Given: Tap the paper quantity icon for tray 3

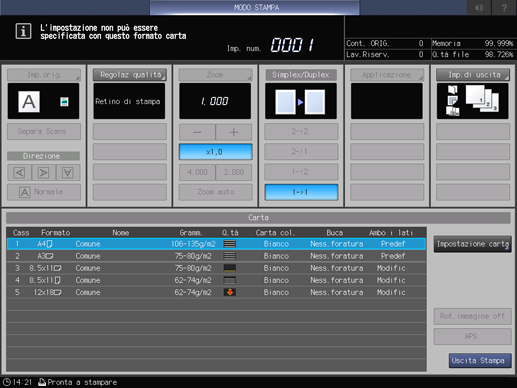Looking at the screenshot, I should pos(230,268).
